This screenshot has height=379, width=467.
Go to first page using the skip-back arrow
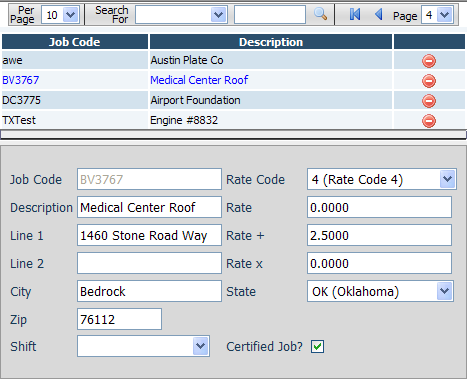click(355, 14)
